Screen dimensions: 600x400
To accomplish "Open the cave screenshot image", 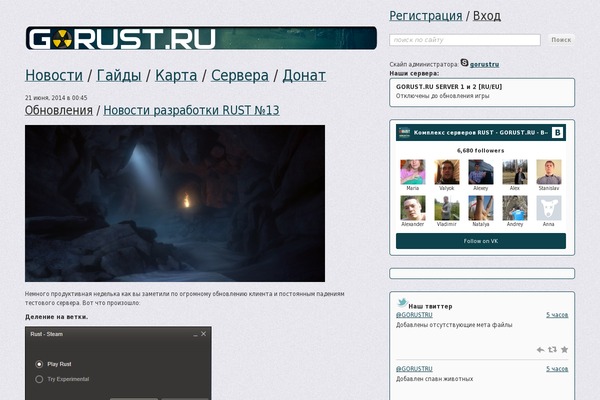I will click(175, 204).
